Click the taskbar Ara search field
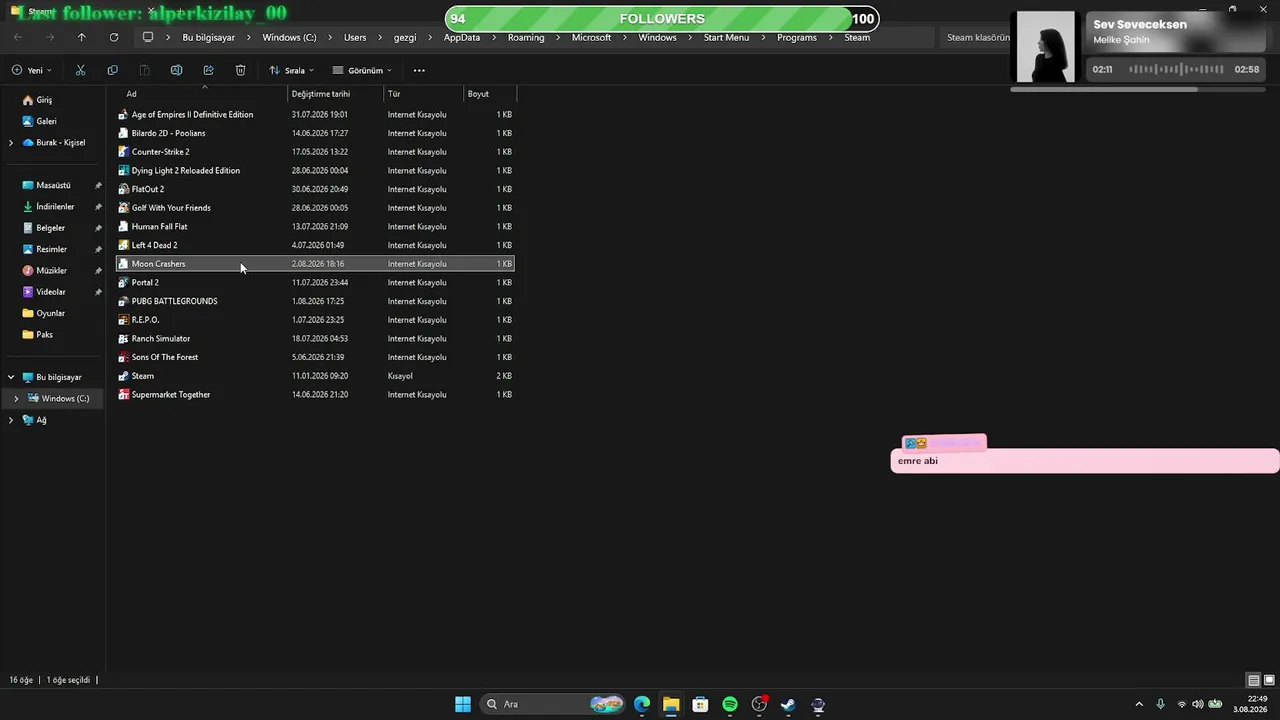The image size is (1280, 720). point(552,704)
